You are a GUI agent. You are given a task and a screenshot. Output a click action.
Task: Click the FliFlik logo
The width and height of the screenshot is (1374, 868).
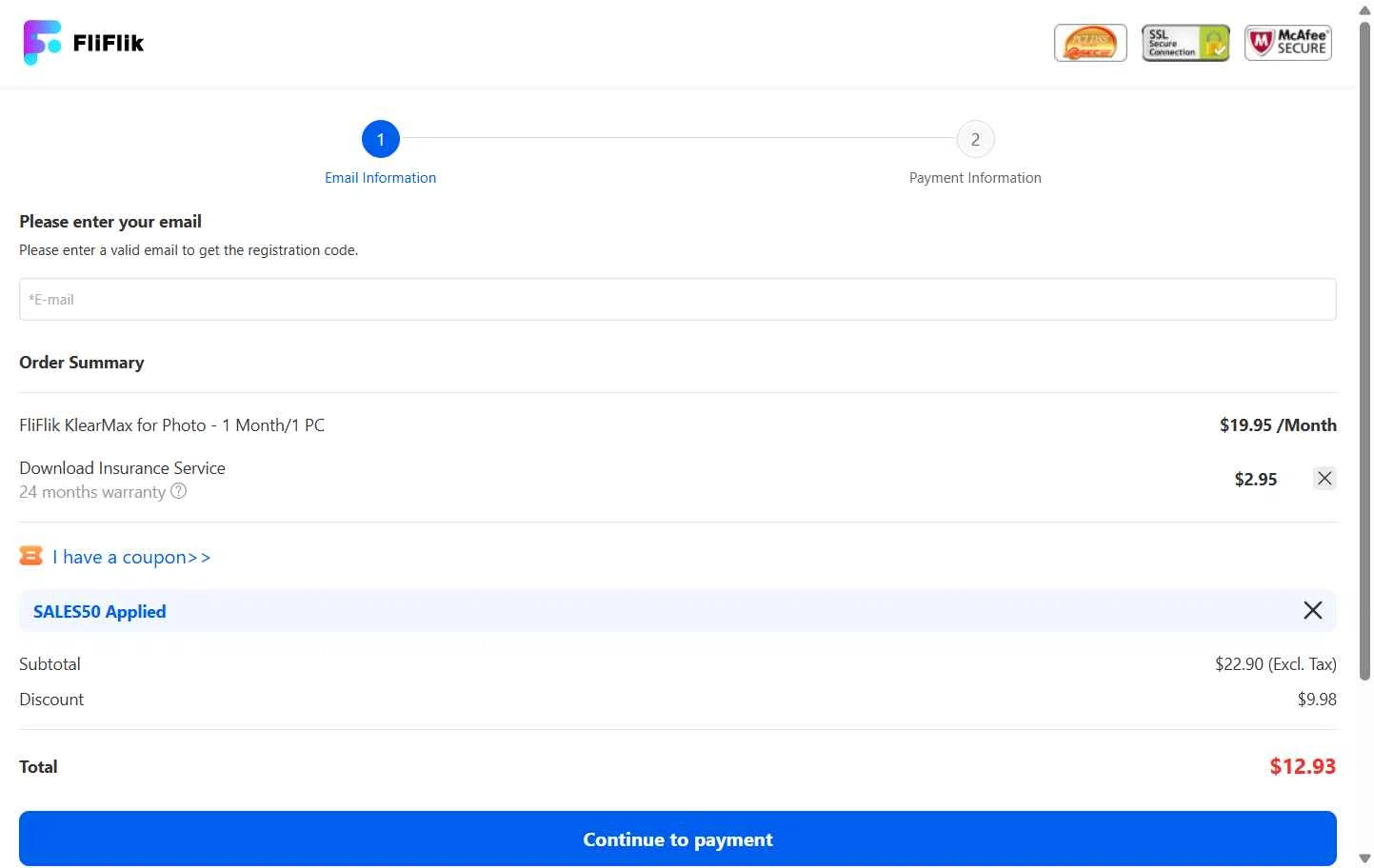[83, 43]
